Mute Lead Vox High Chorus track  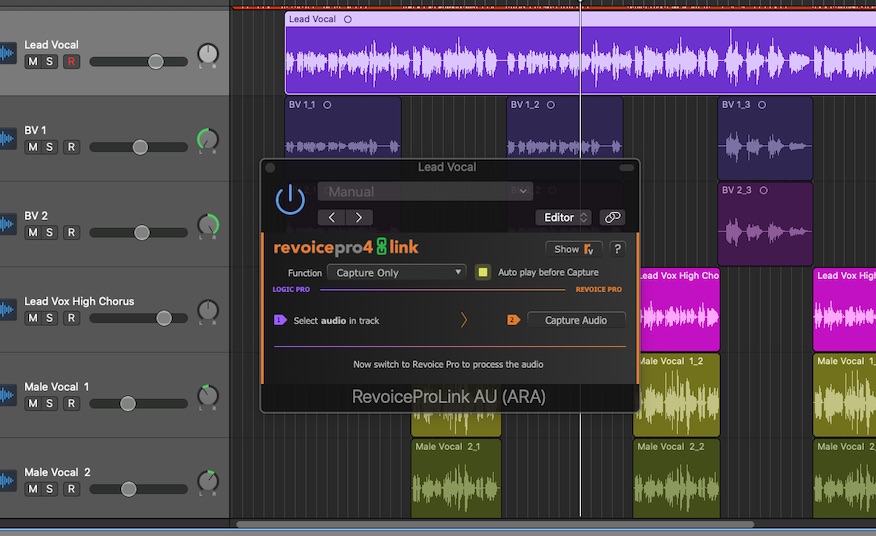point(33,318)
